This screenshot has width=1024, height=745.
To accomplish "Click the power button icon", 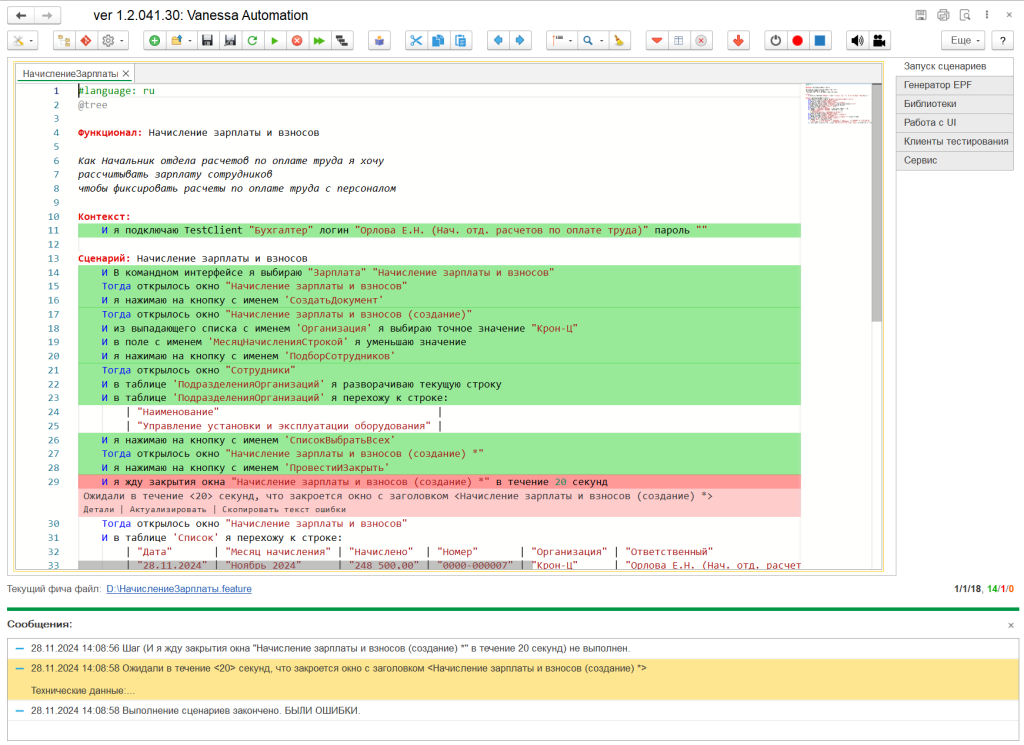I will [775, 41].
